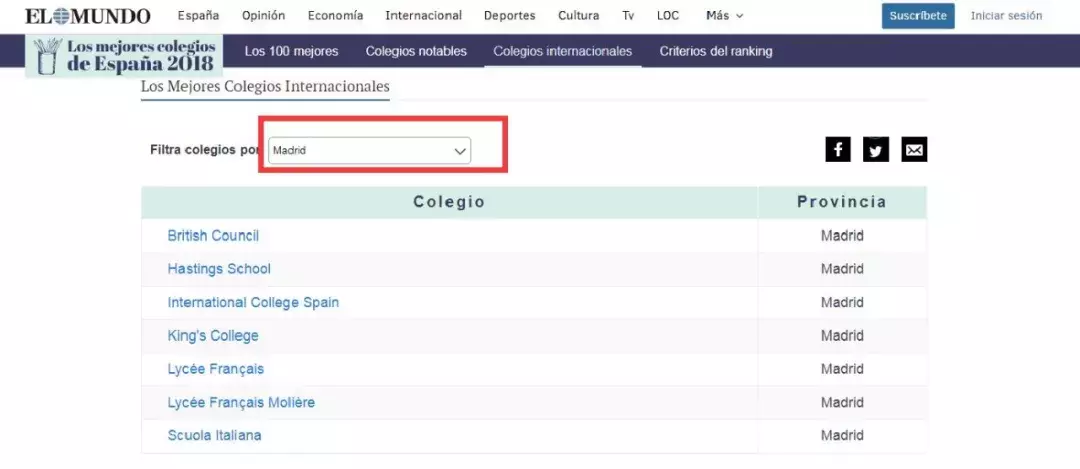Viewport: 1080px width, 469px height.
Task: Switch to Los 100 mejores tab
Action: (x=291, y=51)
